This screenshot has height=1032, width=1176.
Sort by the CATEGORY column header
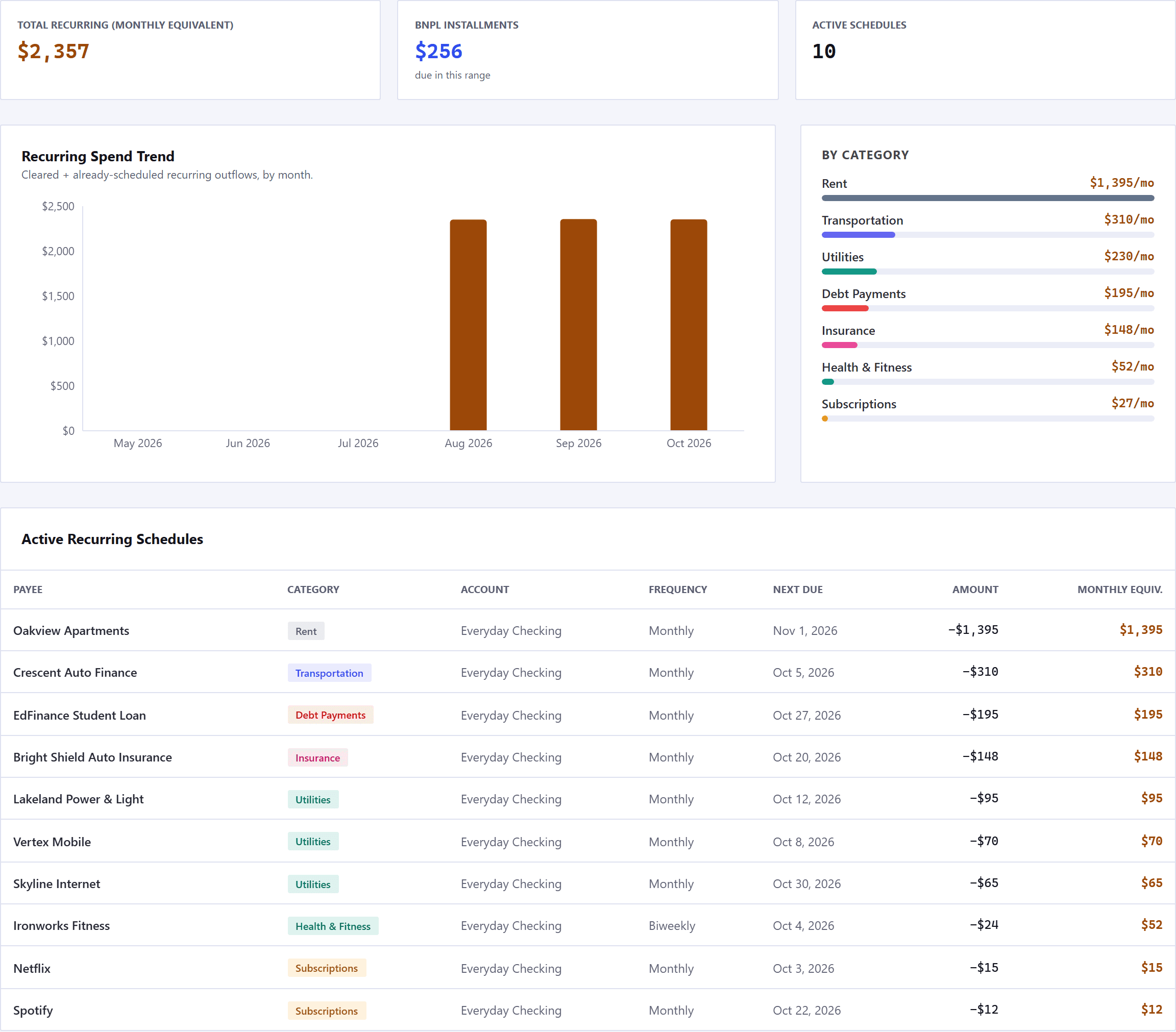[313, 589]
